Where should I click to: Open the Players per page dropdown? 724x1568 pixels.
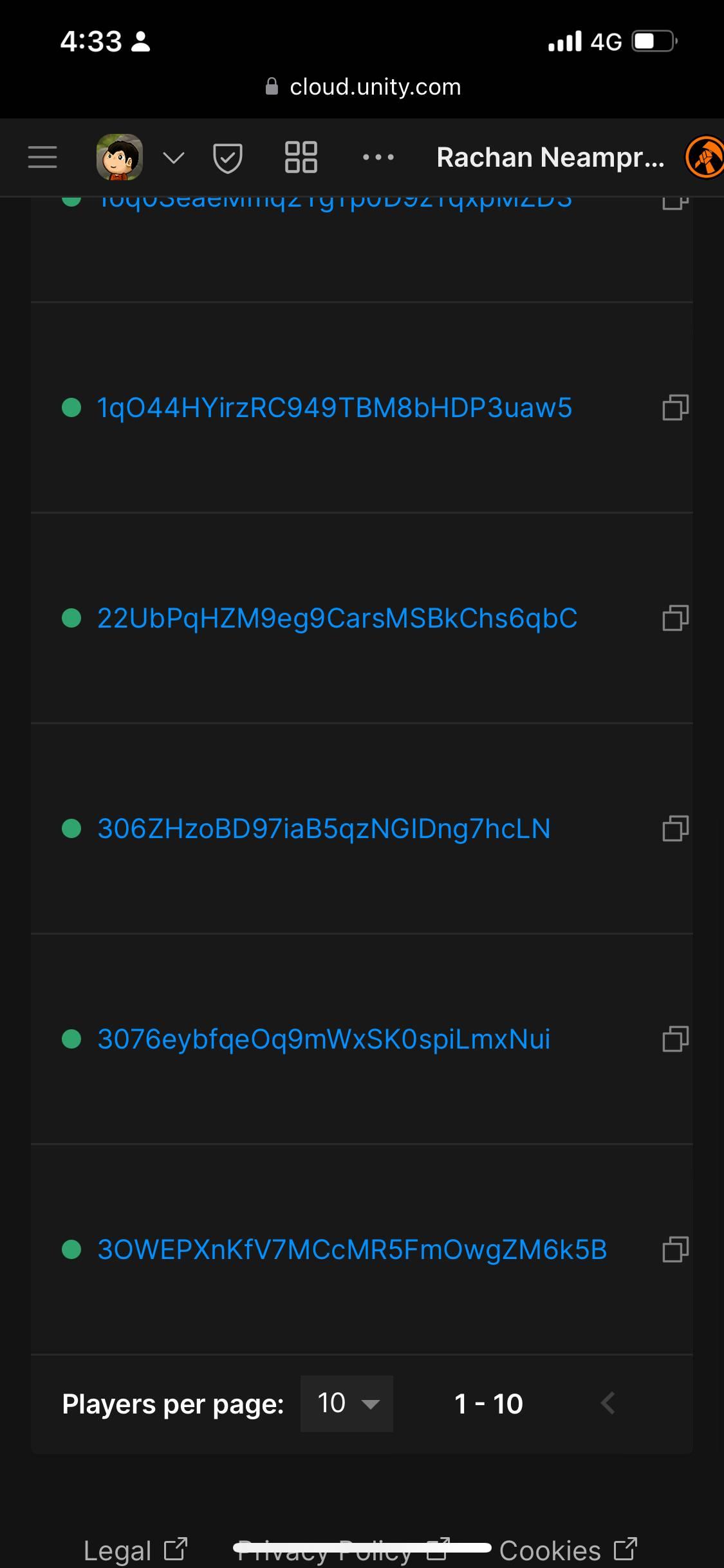[x=346, y=1404]
